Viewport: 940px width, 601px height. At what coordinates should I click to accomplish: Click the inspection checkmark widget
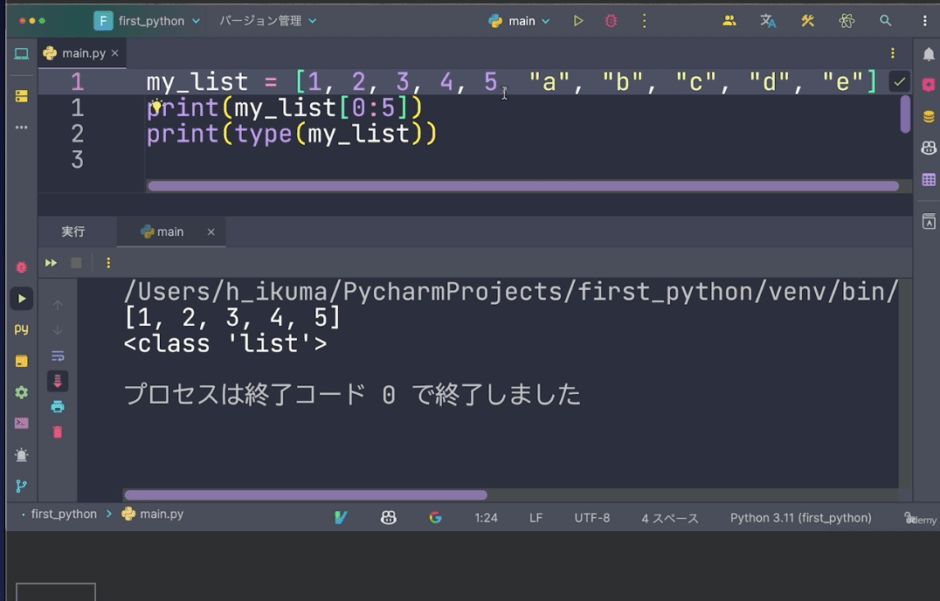[x=899, y=82]
